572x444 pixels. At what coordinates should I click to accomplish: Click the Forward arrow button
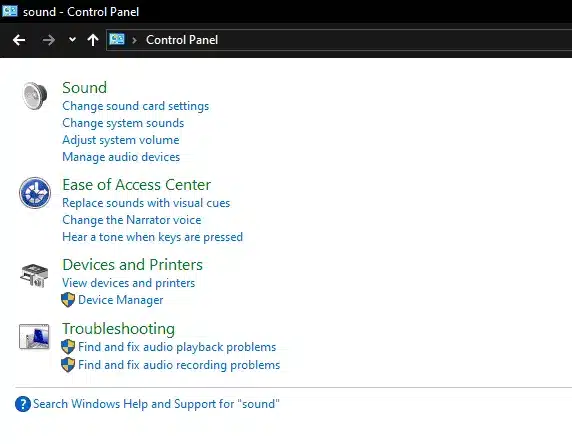(49, 40)
